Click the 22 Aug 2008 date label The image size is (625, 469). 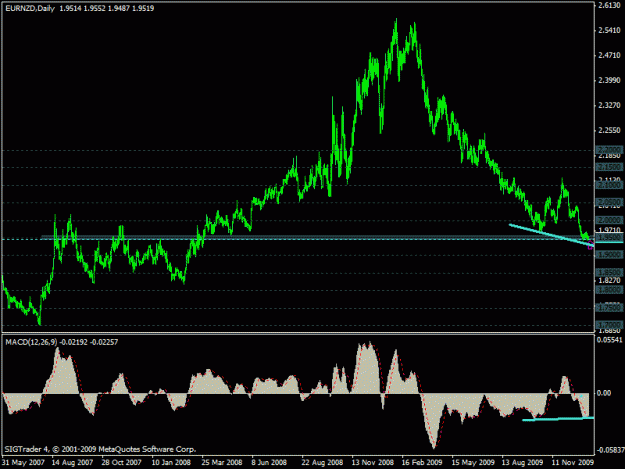point(322,463)
